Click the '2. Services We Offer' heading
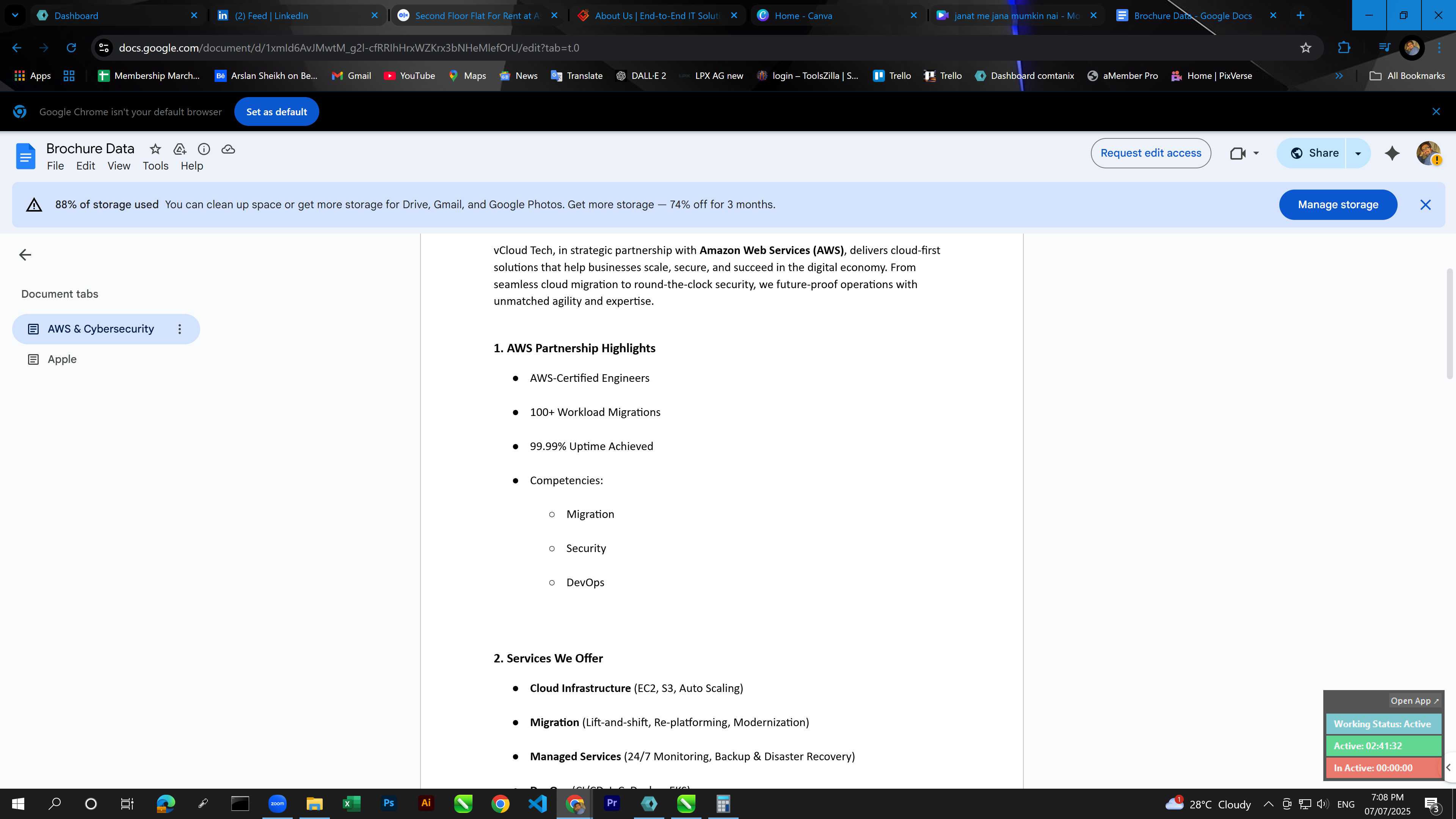Screen dimensions: 1456x819 click(x=548, y=659)
